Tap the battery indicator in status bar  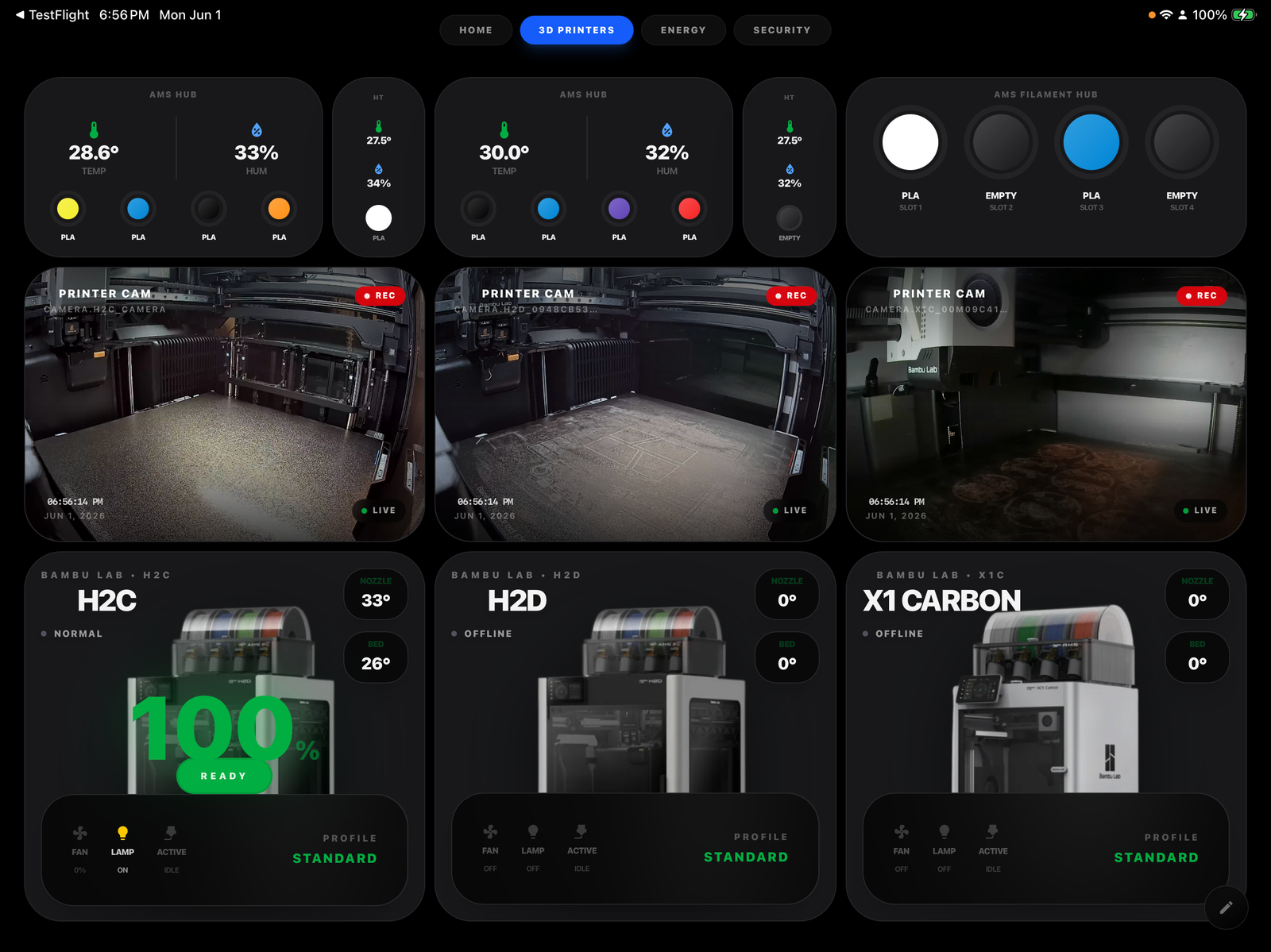(1243, 15)
